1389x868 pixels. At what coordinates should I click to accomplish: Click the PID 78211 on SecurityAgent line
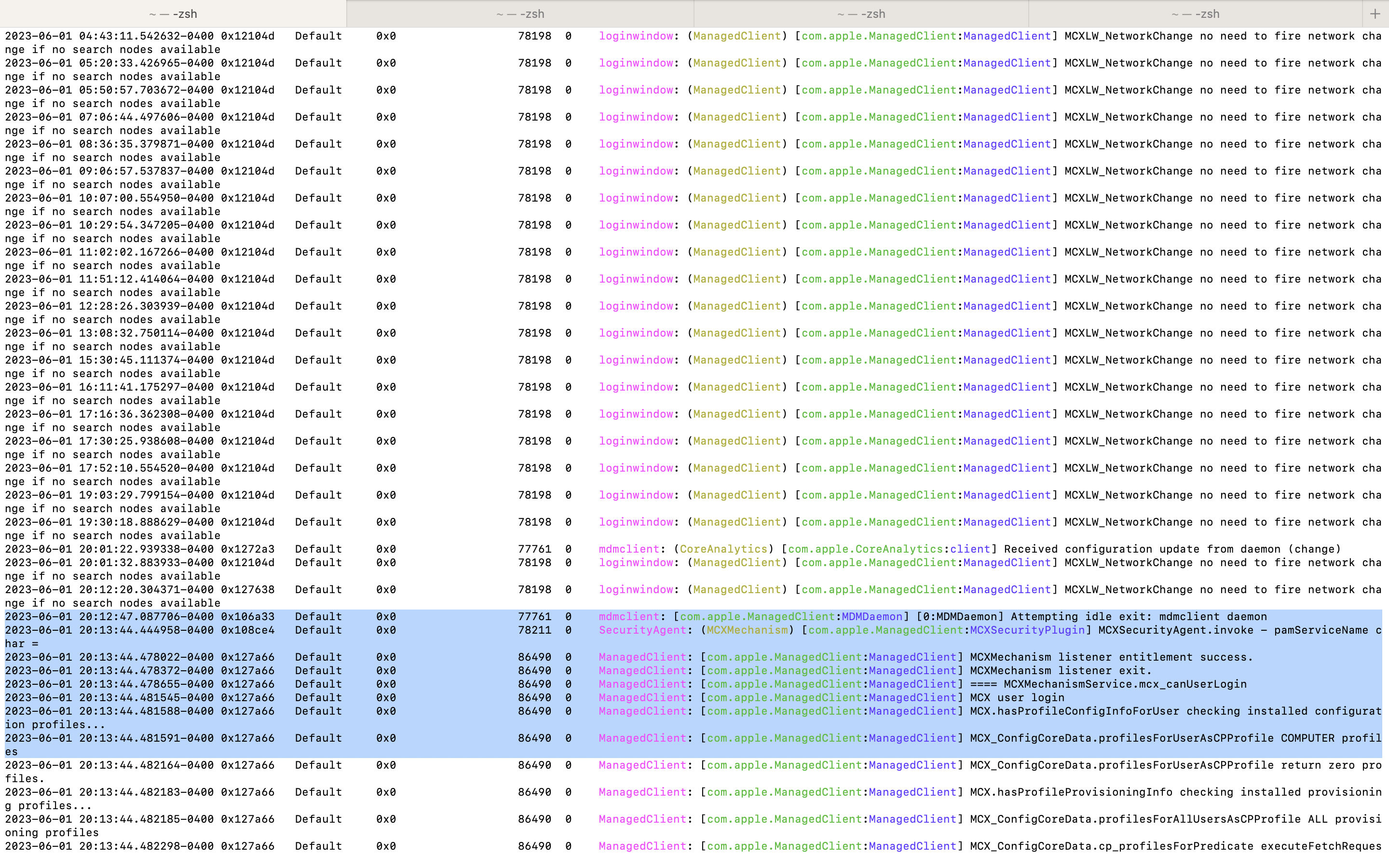(534, 630)
